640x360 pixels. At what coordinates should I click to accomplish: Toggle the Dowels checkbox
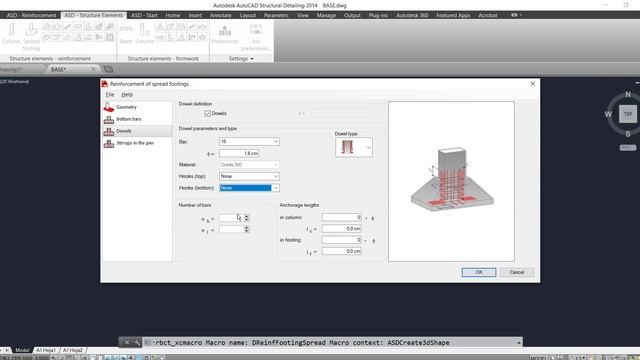[x=207, y=113]
